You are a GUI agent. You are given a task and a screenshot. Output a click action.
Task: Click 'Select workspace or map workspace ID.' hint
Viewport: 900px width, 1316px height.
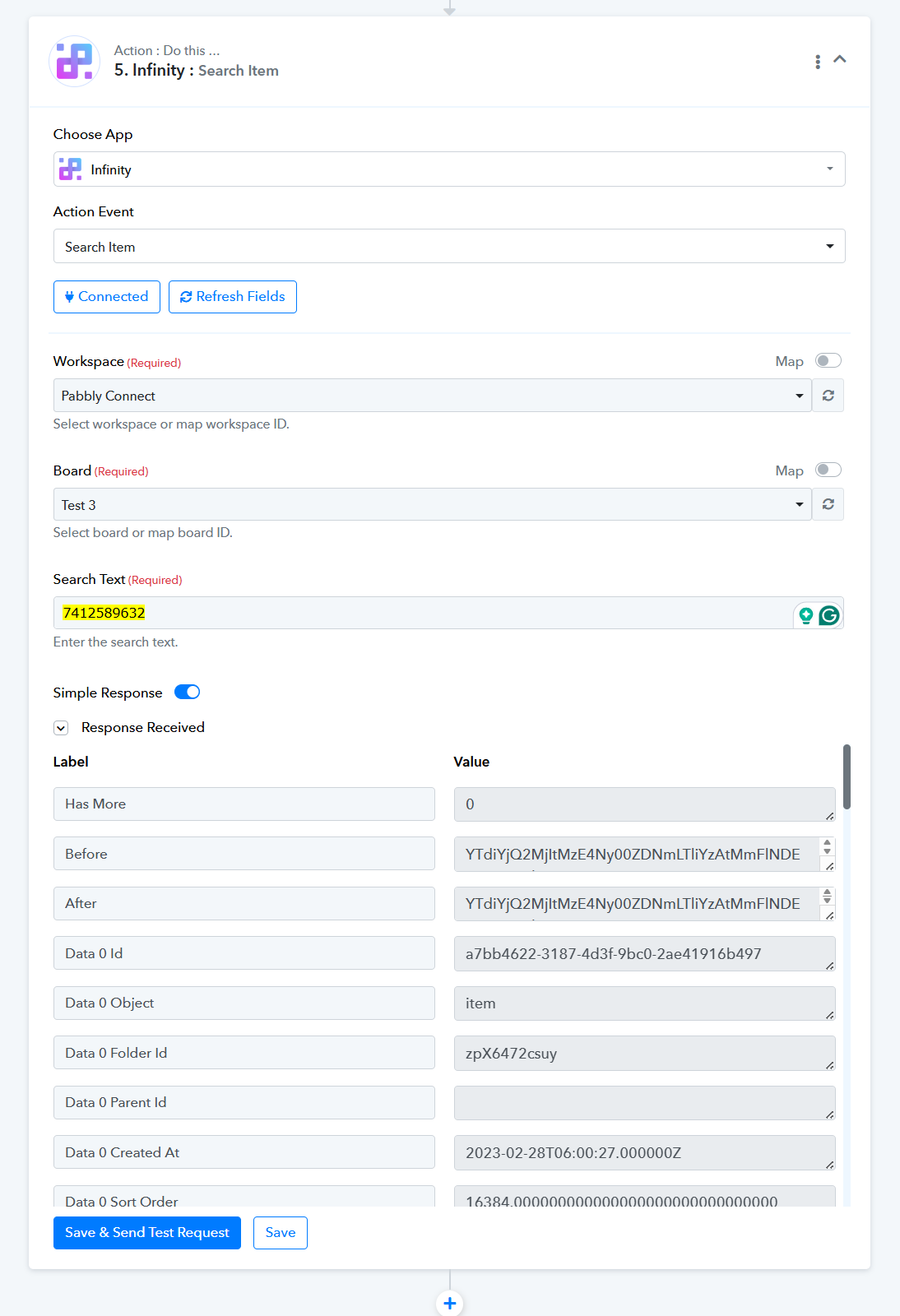click(171, 424)
